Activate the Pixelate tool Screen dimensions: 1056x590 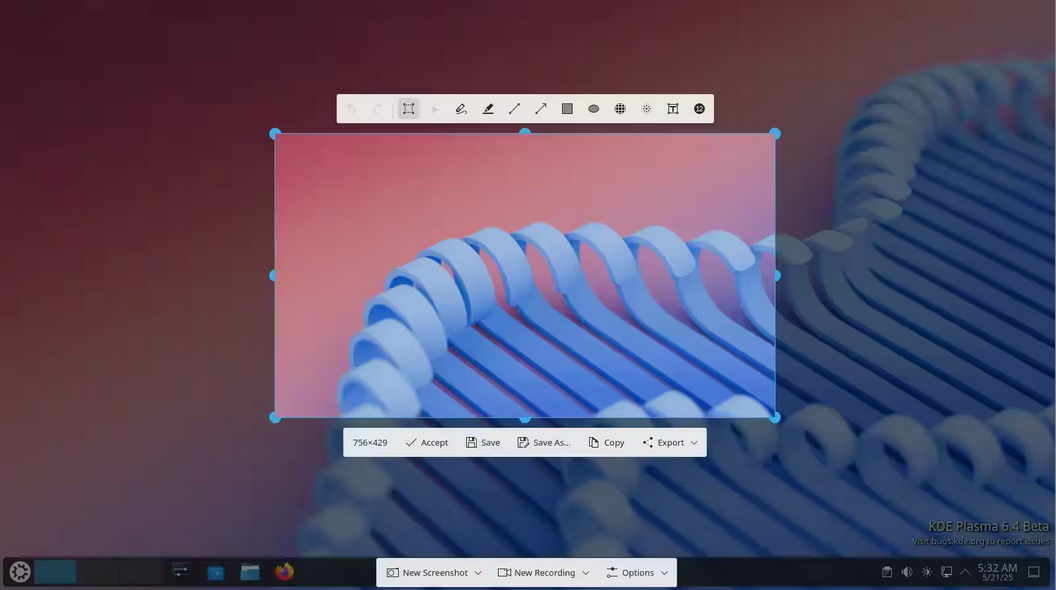[x=620, y=109]
